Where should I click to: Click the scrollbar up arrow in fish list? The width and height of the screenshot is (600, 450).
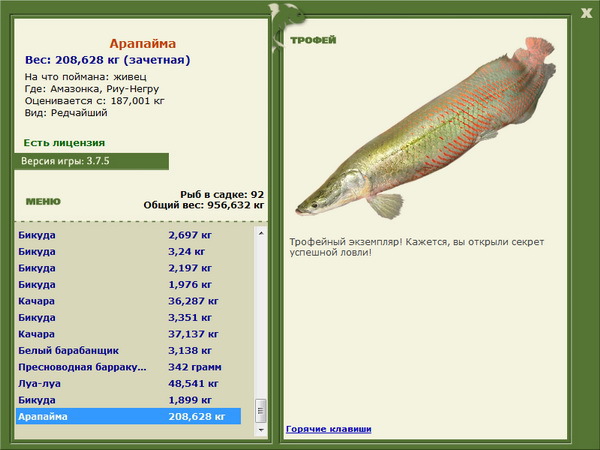[261, 233]
